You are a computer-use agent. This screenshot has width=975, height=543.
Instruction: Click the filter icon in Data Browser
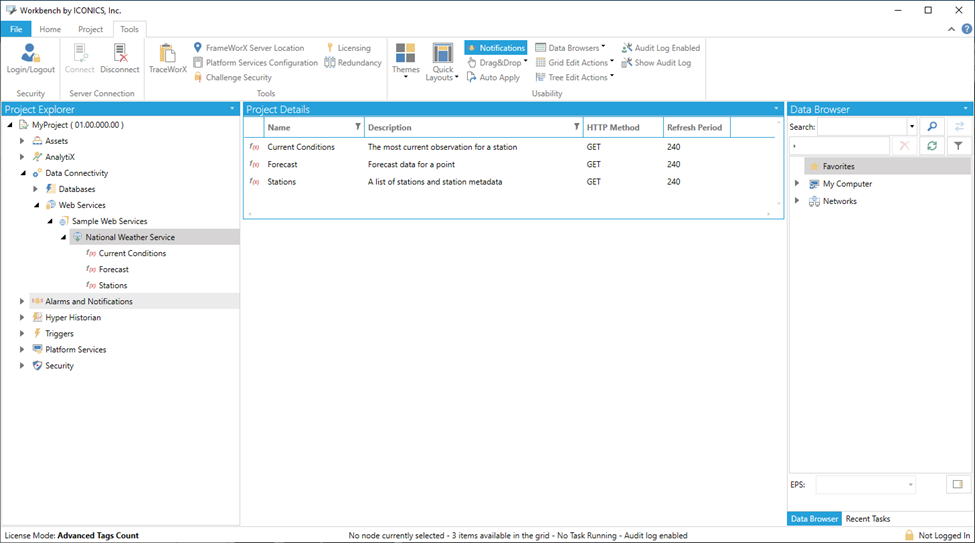pos(957,146)
